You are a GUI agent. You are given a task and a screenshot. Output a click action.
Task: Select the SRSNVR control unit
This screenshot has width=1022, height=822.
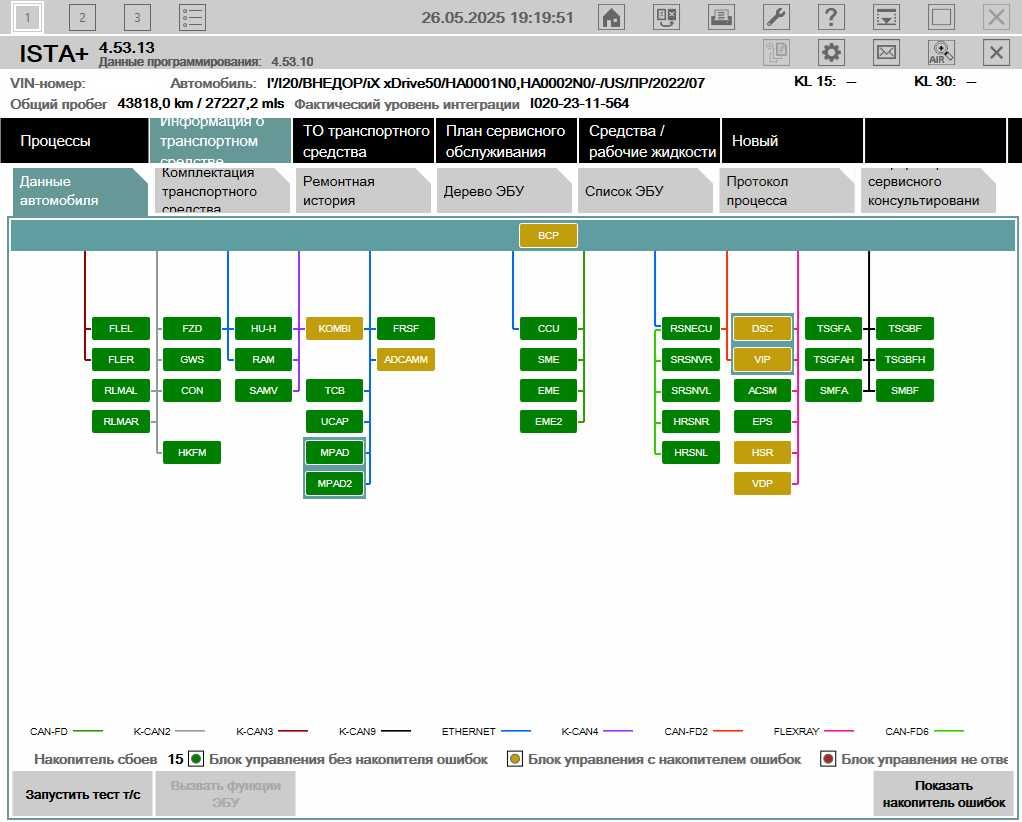tap(691, 359)
